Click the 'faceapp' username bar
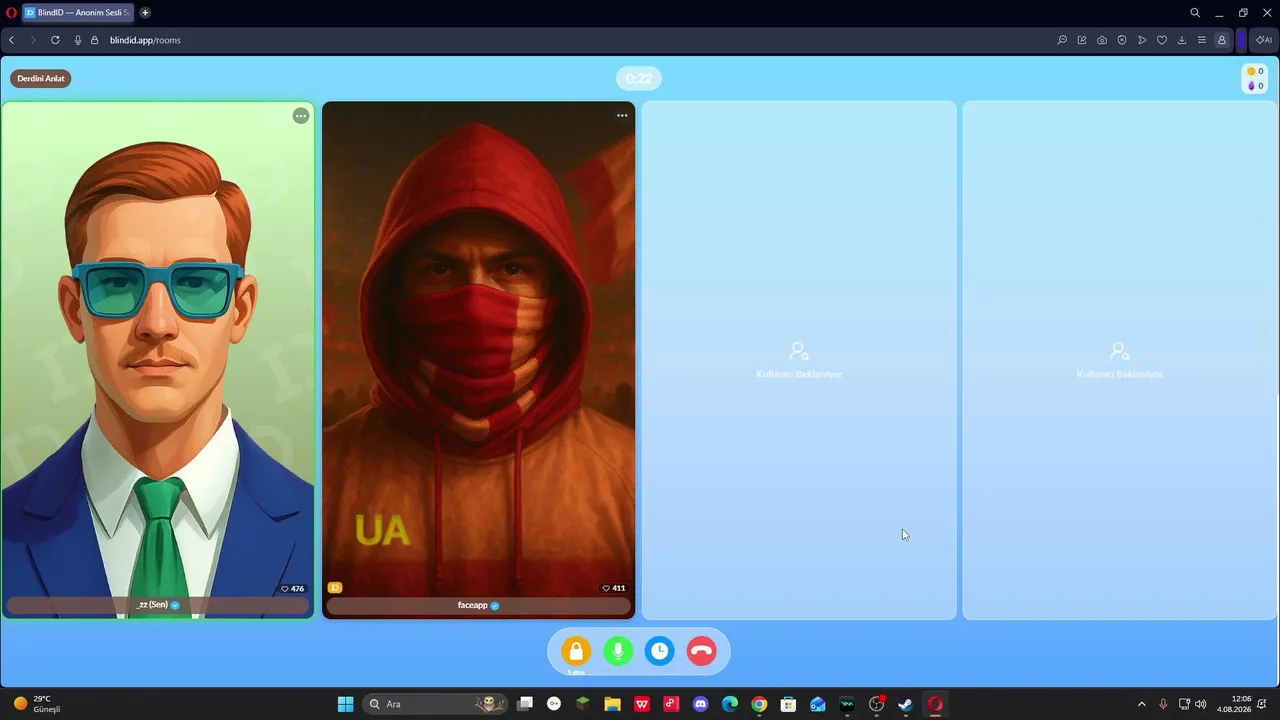 tap(478, 605)
